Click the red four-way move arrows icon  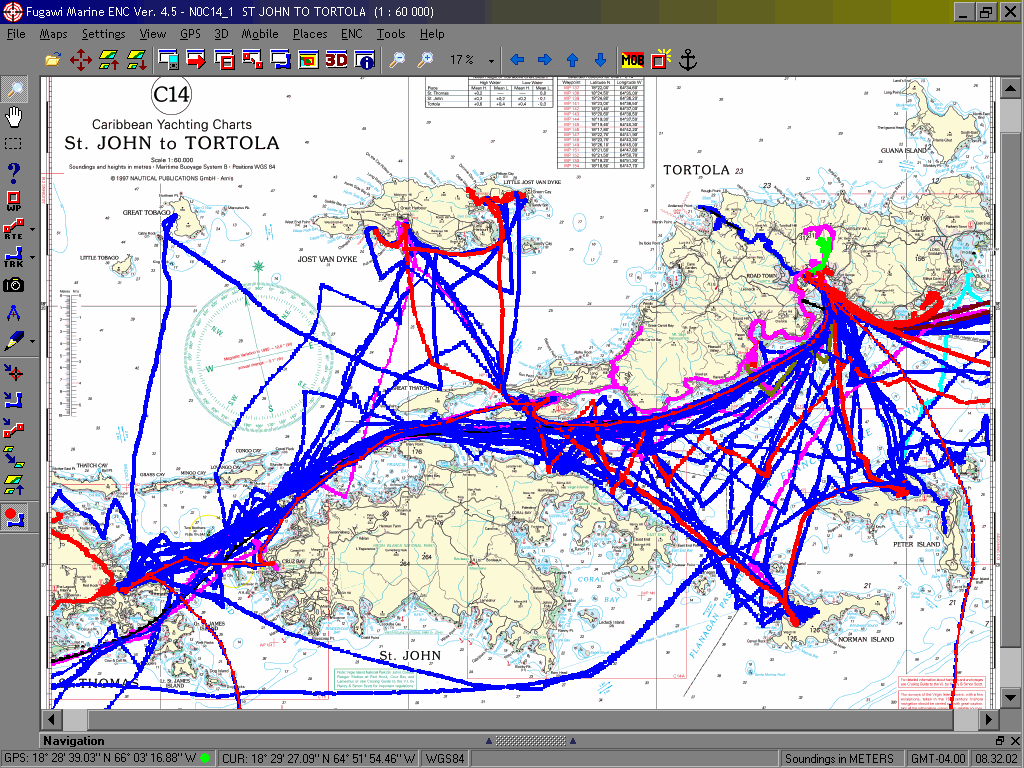pyautogui.click(x=81, y=60)
